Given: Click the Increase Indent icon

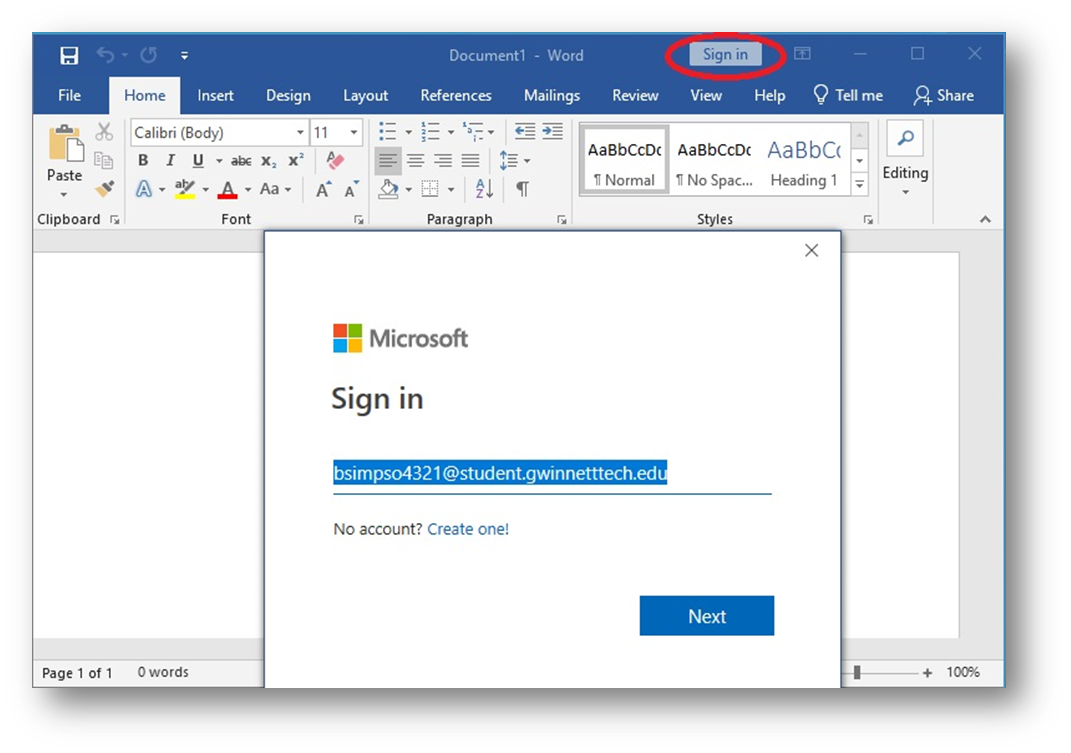Looking at the screenshot, I should point(552,132).
